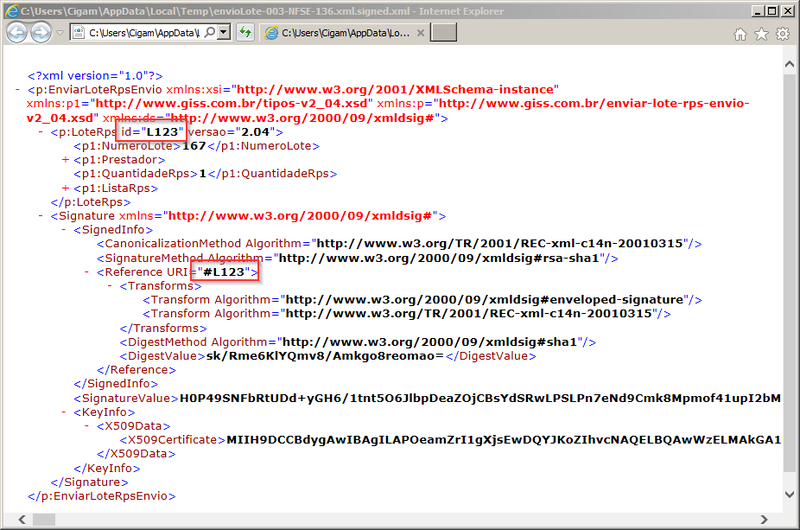Click the closing /KeyInfo tag
This screenshot has height=530, width=800.
tap(107, 468)
